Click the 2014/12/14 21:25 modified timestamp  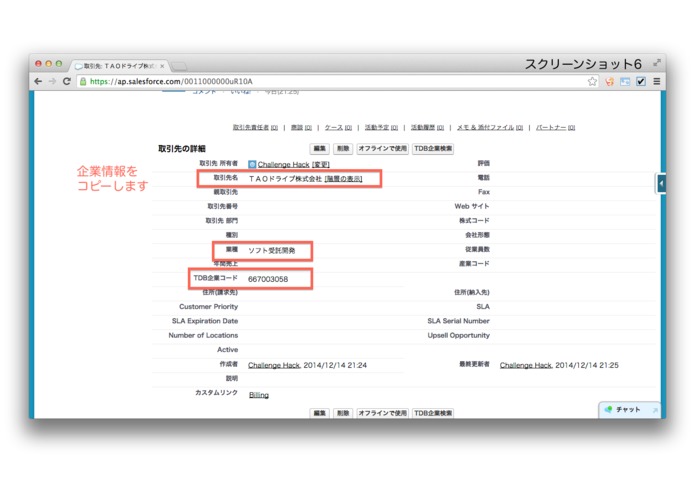pos(587,365)
